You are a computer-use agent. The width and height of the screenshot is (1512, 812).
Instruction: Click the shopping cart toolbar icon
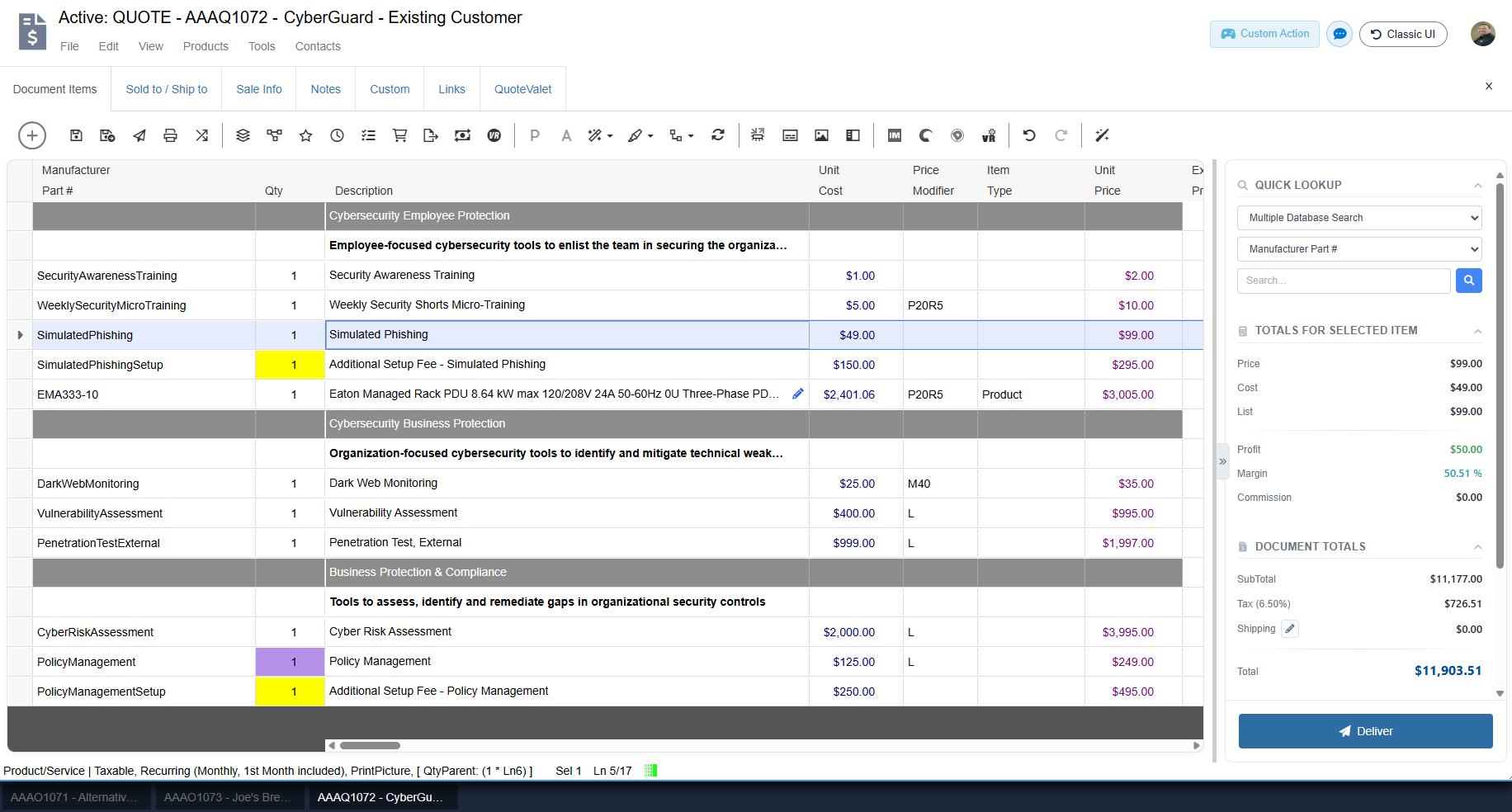tap(399, 135)
